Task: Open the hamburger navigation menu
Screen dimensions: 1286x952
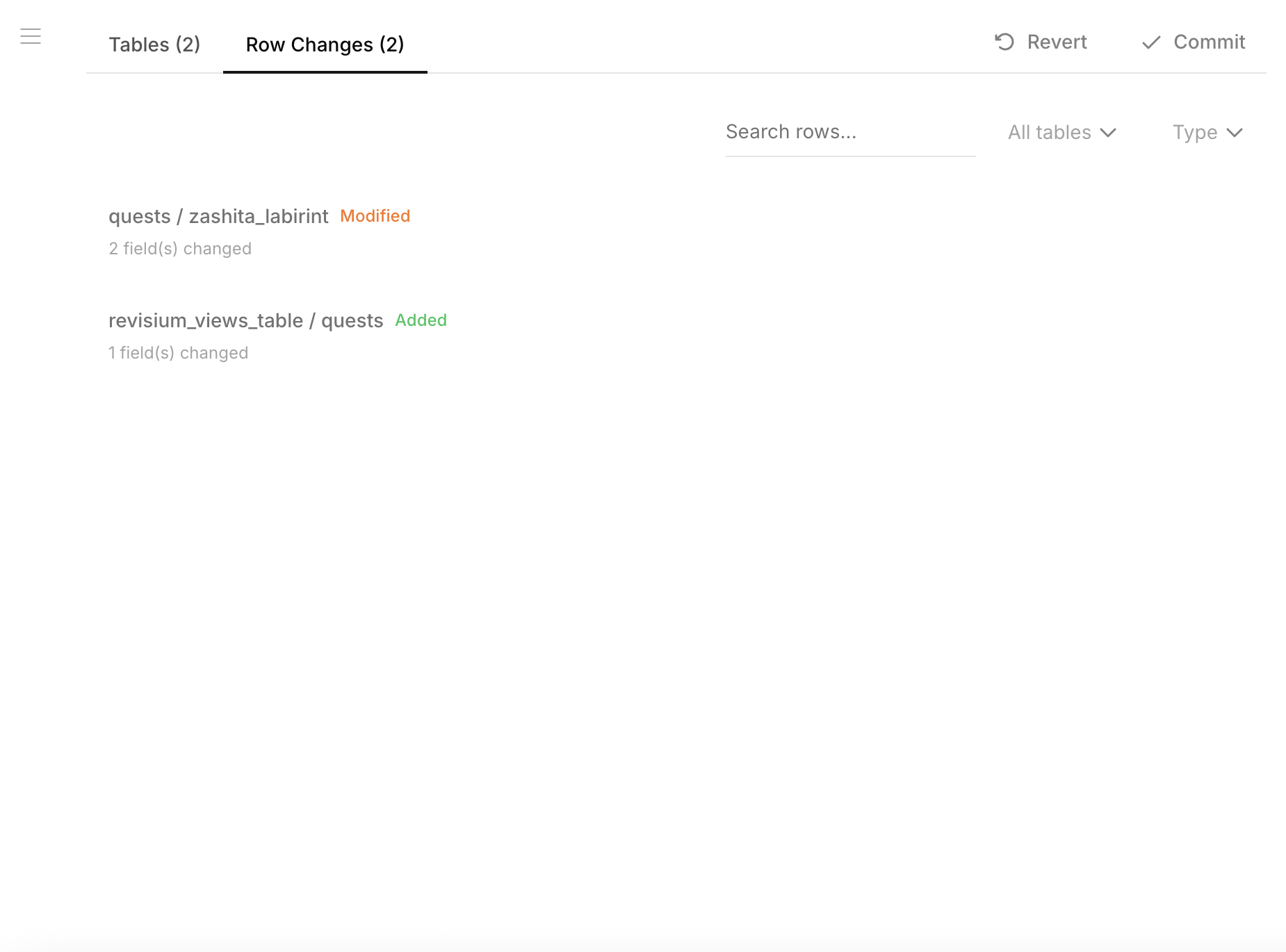Action: (x=31, y=35)
